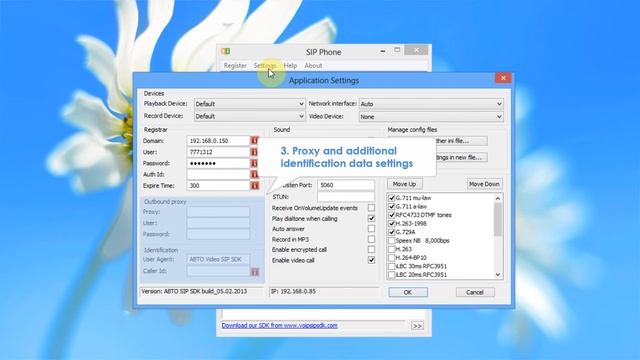
Task: Open Download our SDK link
Action: coord(280,325)
